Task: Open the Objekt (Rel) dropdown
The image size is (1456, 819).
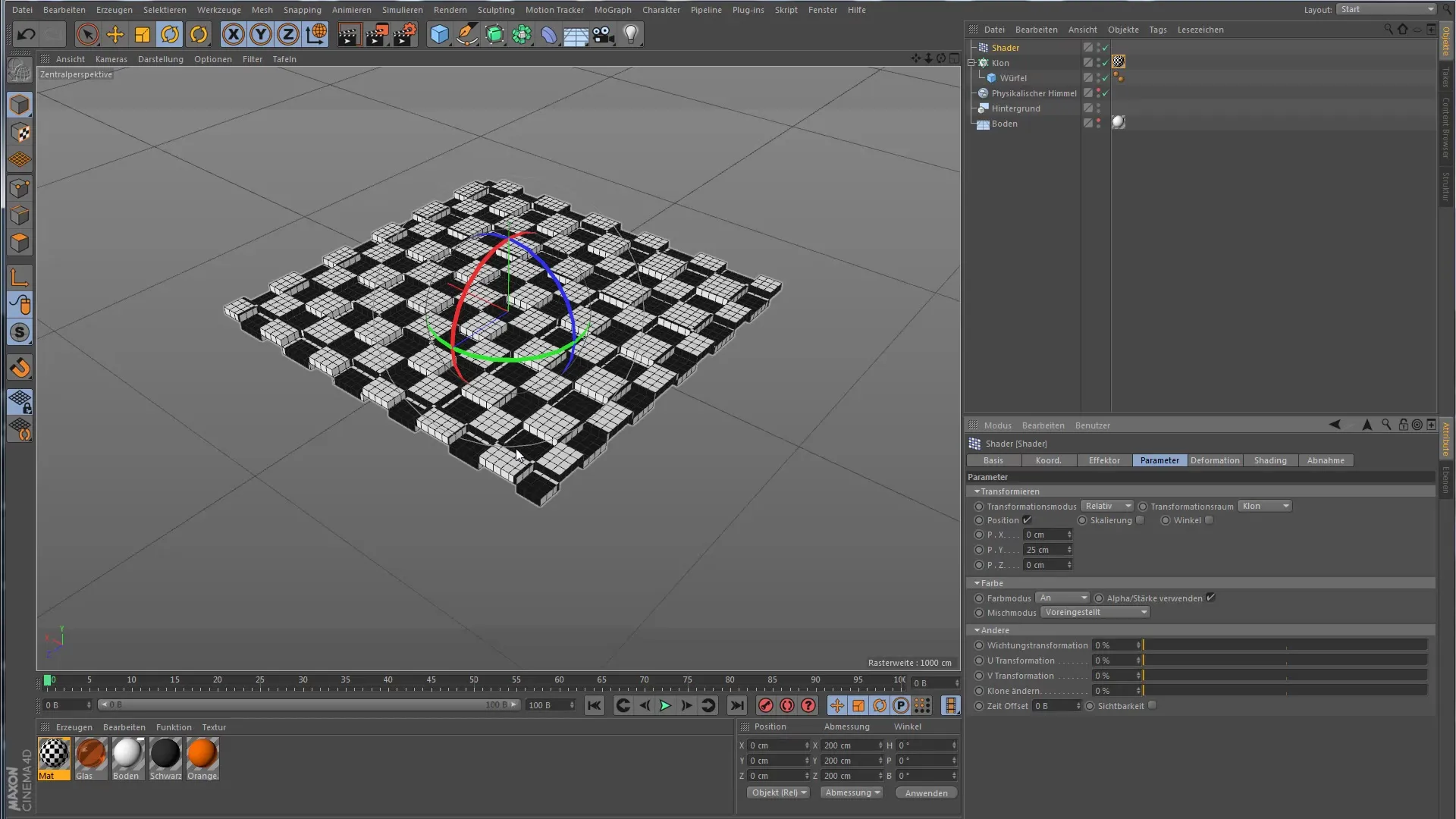Action: [778, 792]
